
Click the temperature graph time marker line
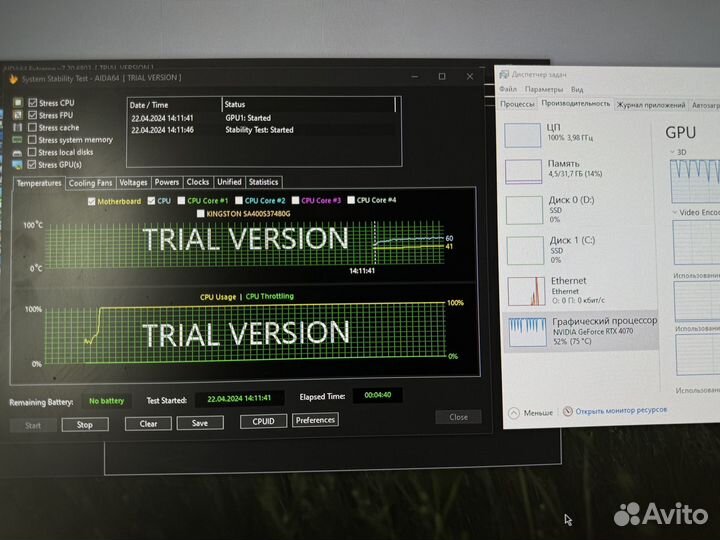(x=375, y=244)
